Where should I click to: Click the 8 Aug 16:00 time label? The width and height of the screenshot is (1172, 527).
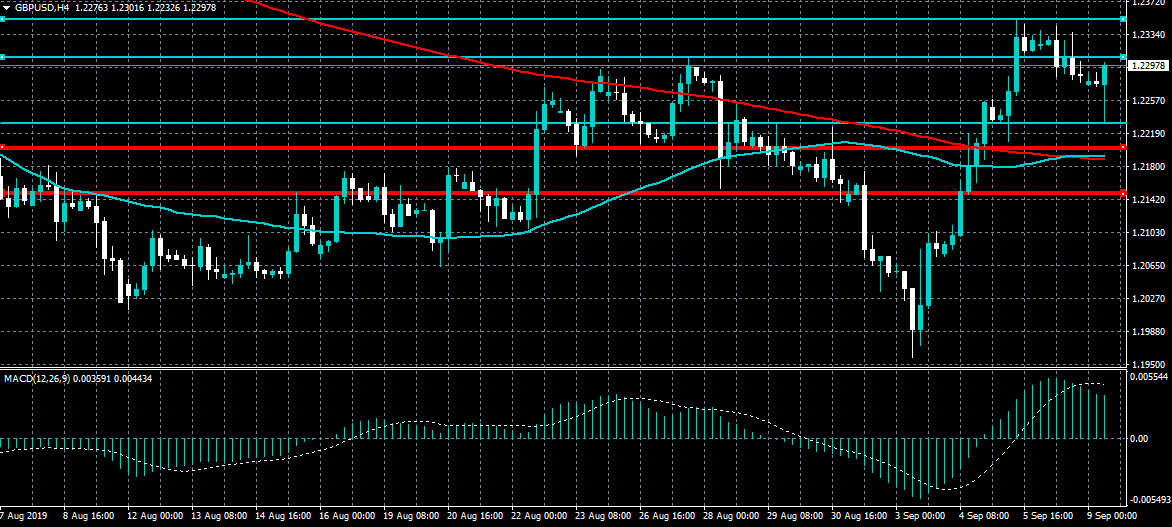pos(88,517)
